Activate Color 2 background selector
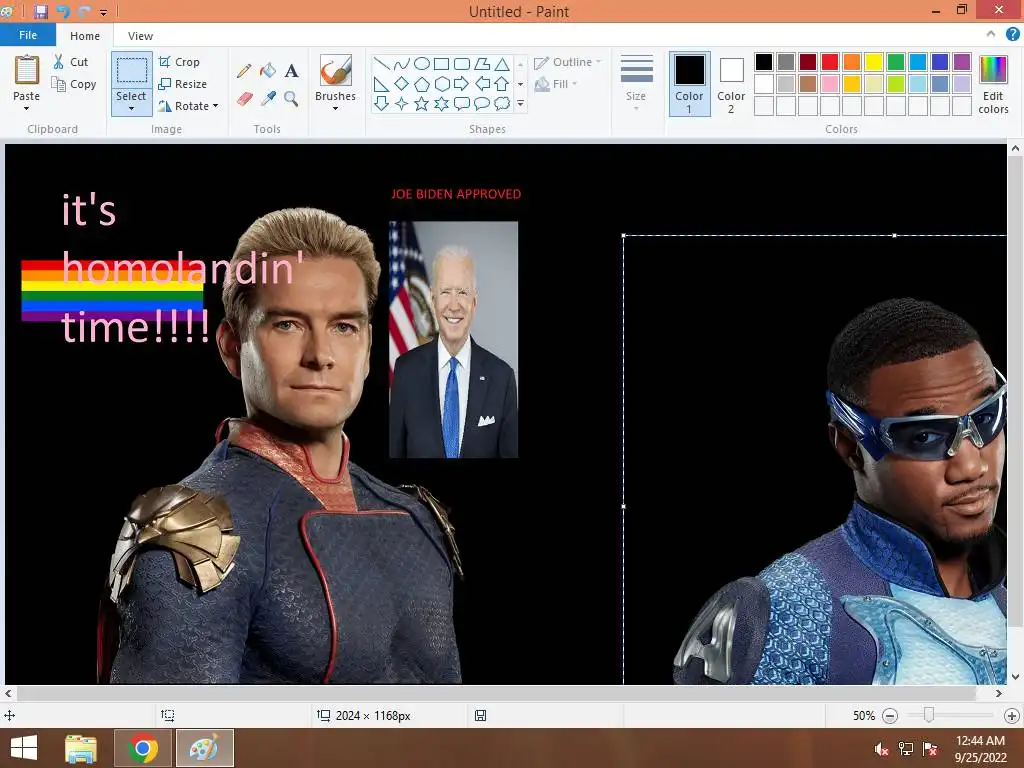Screen dimensions: 1024x768 click(731, 84)
